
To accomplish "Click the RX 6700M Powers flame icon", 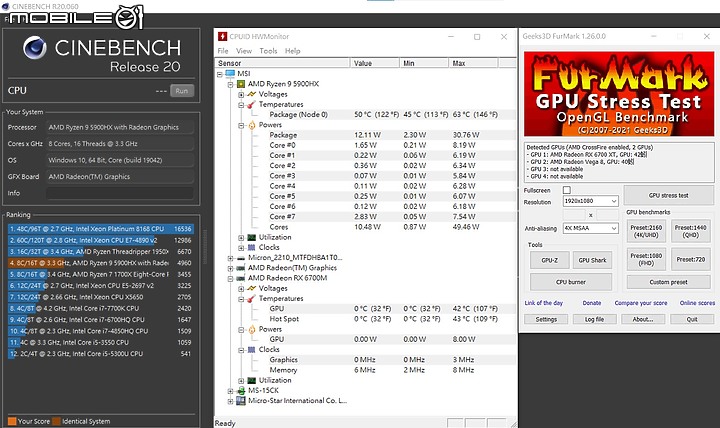I will point(252,329).
